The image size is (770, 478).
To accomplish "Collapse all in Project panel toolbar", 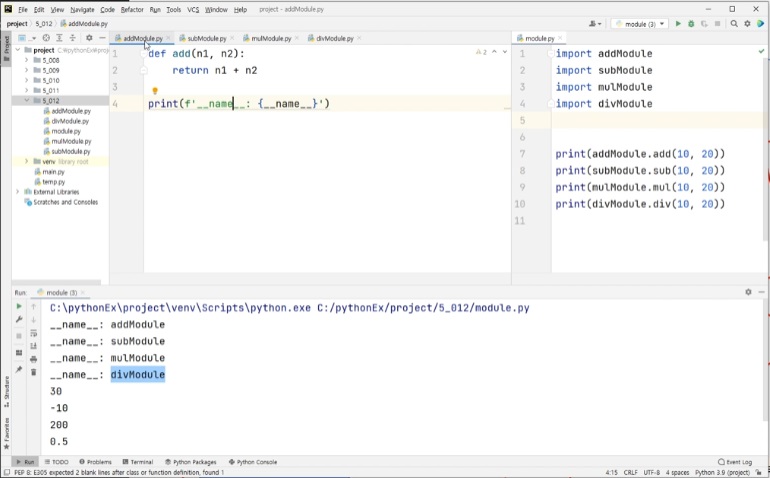I will pyautogui.click(x=72, y=38).
